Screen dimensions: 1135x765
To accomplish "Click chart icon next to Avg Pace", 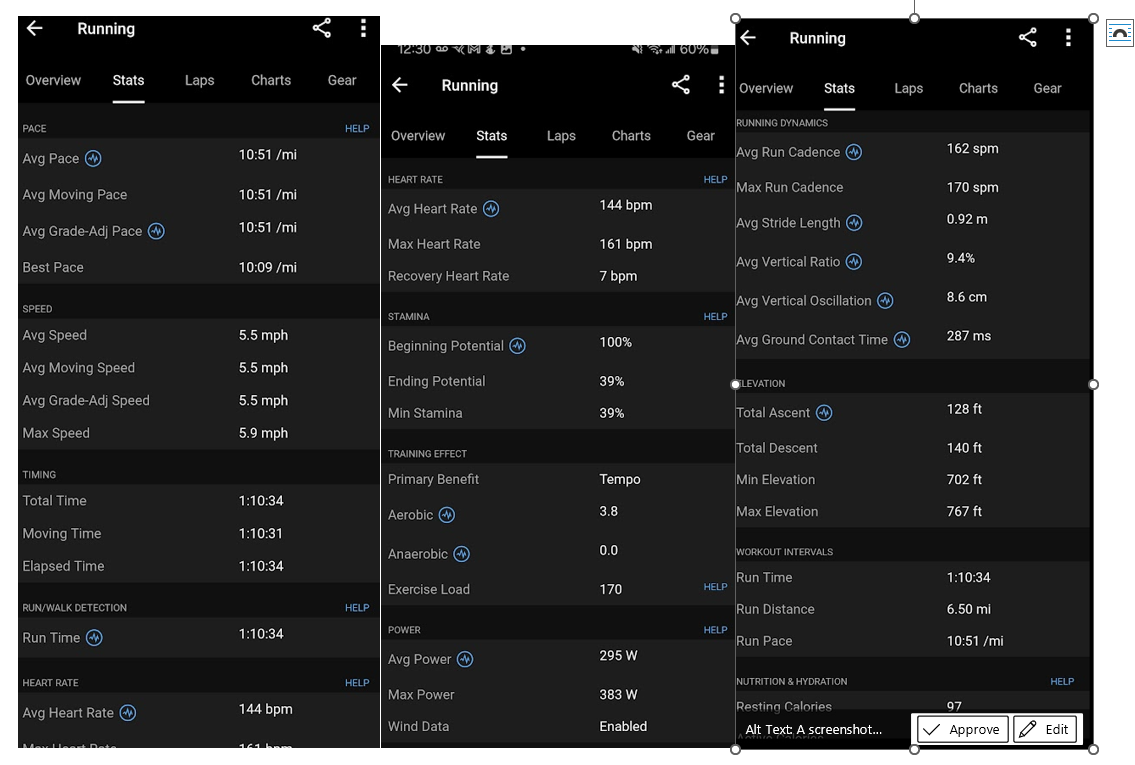I will click(93, 159).
